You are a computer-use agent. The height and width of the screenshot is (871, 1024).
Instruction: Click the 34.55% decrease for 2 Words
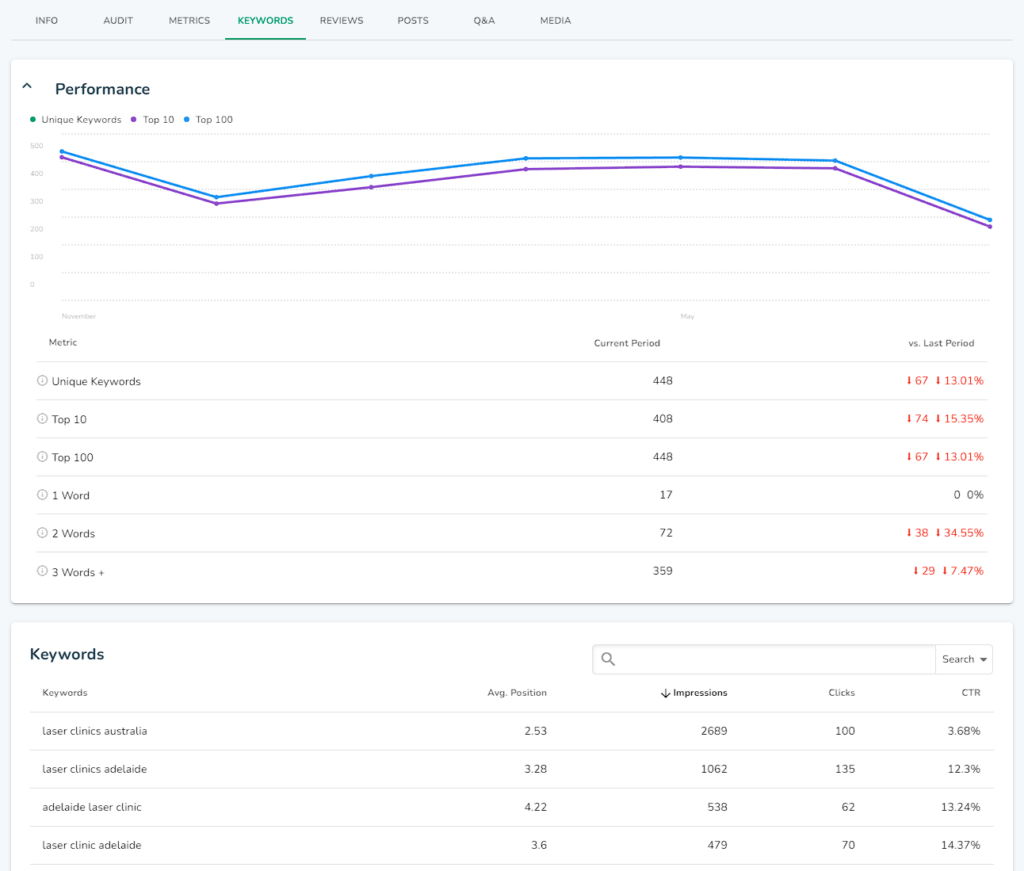click(959, 533)
